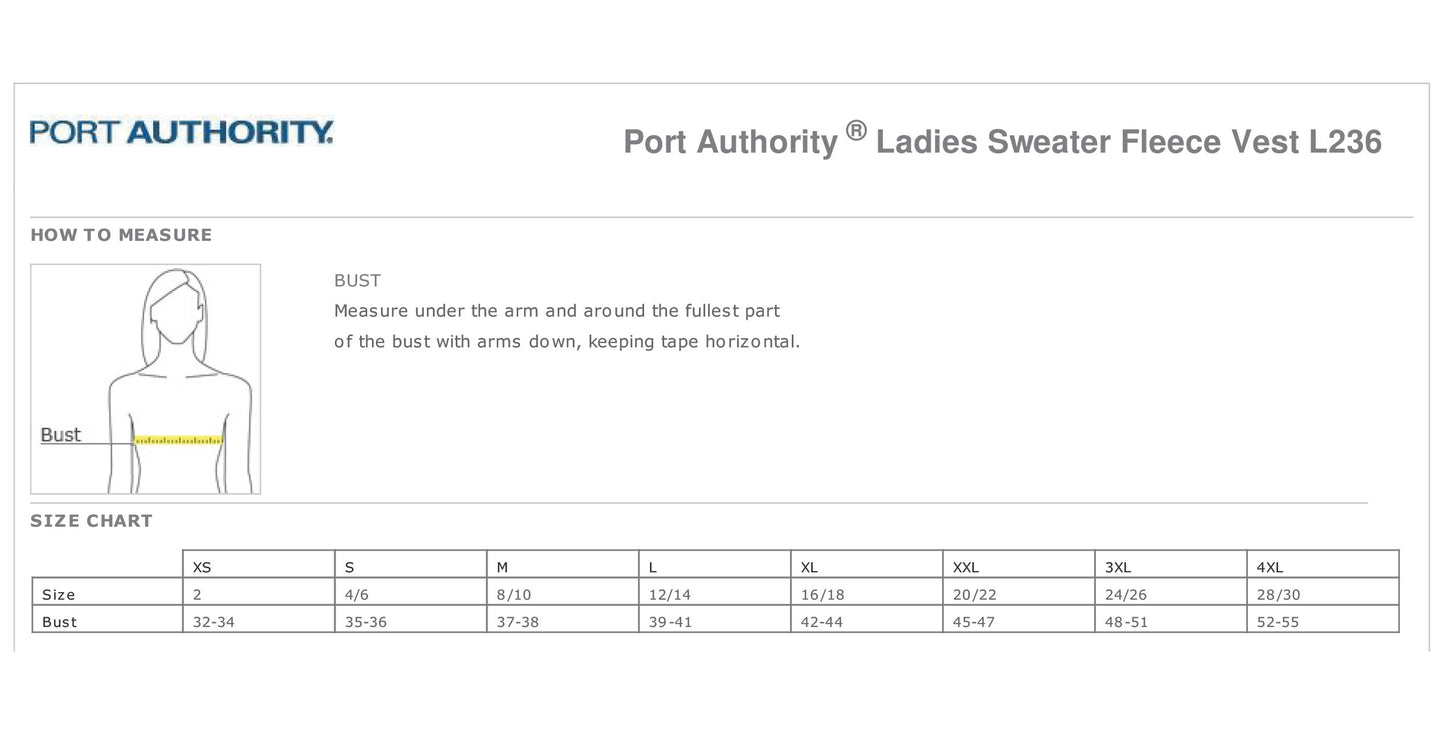Click the SIZE CHART heading
This screenshot has width=1445, height=738.
point(91,521)
